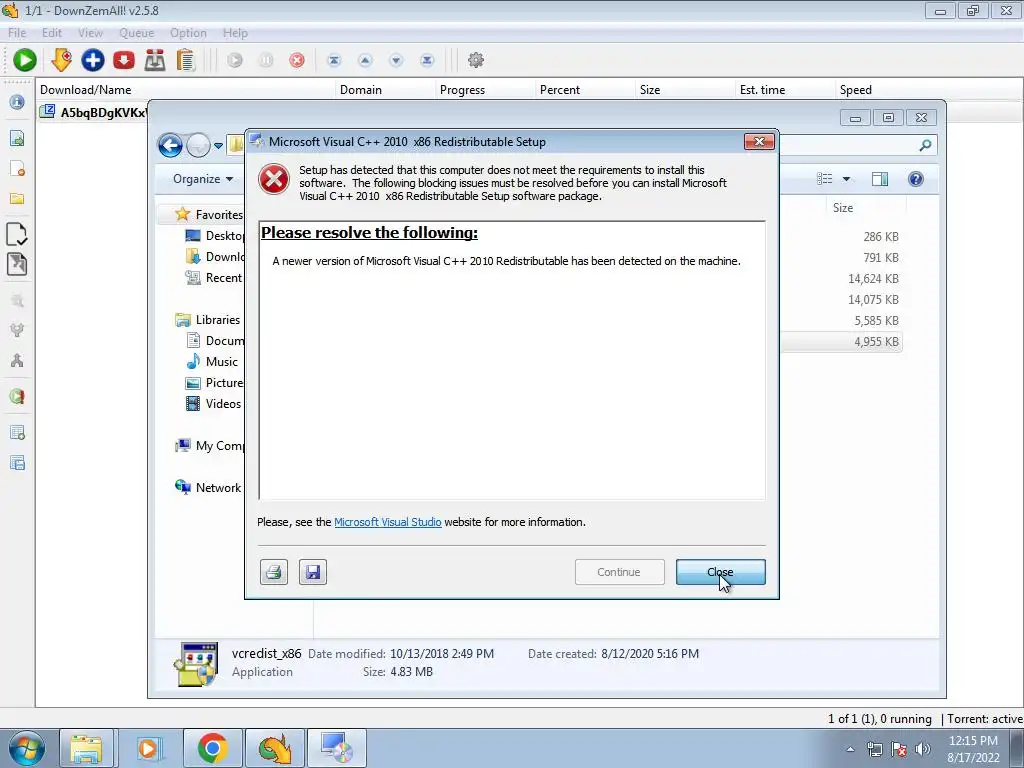Image resolution: width=1024 pixels, height=768 pixels.
Task: Select Network in Explorer navigation pane
Action: click(x=218, y=488)
